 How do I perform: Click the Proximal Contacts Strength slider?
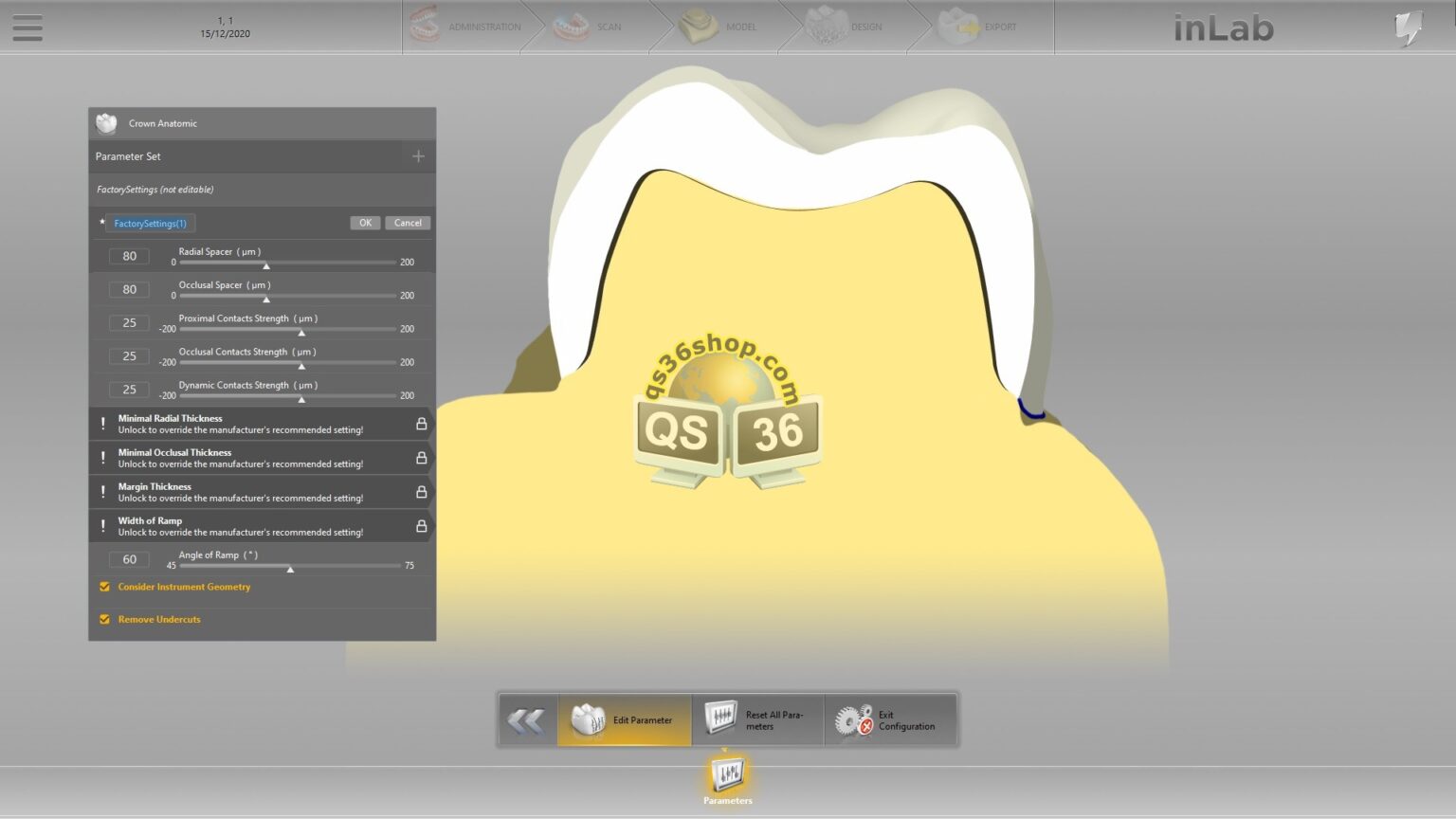287,329
